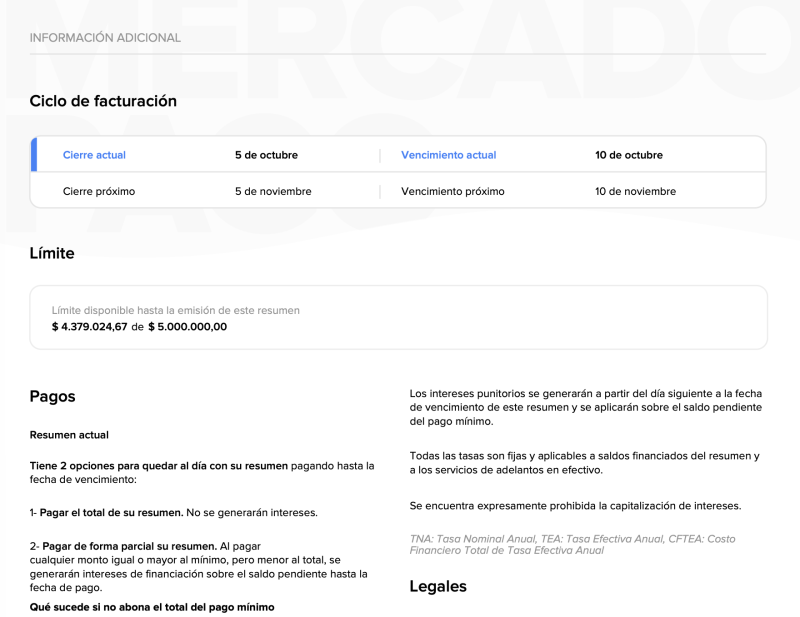
Task: Select the 10 de noviembre date
Action: (635, 191)
